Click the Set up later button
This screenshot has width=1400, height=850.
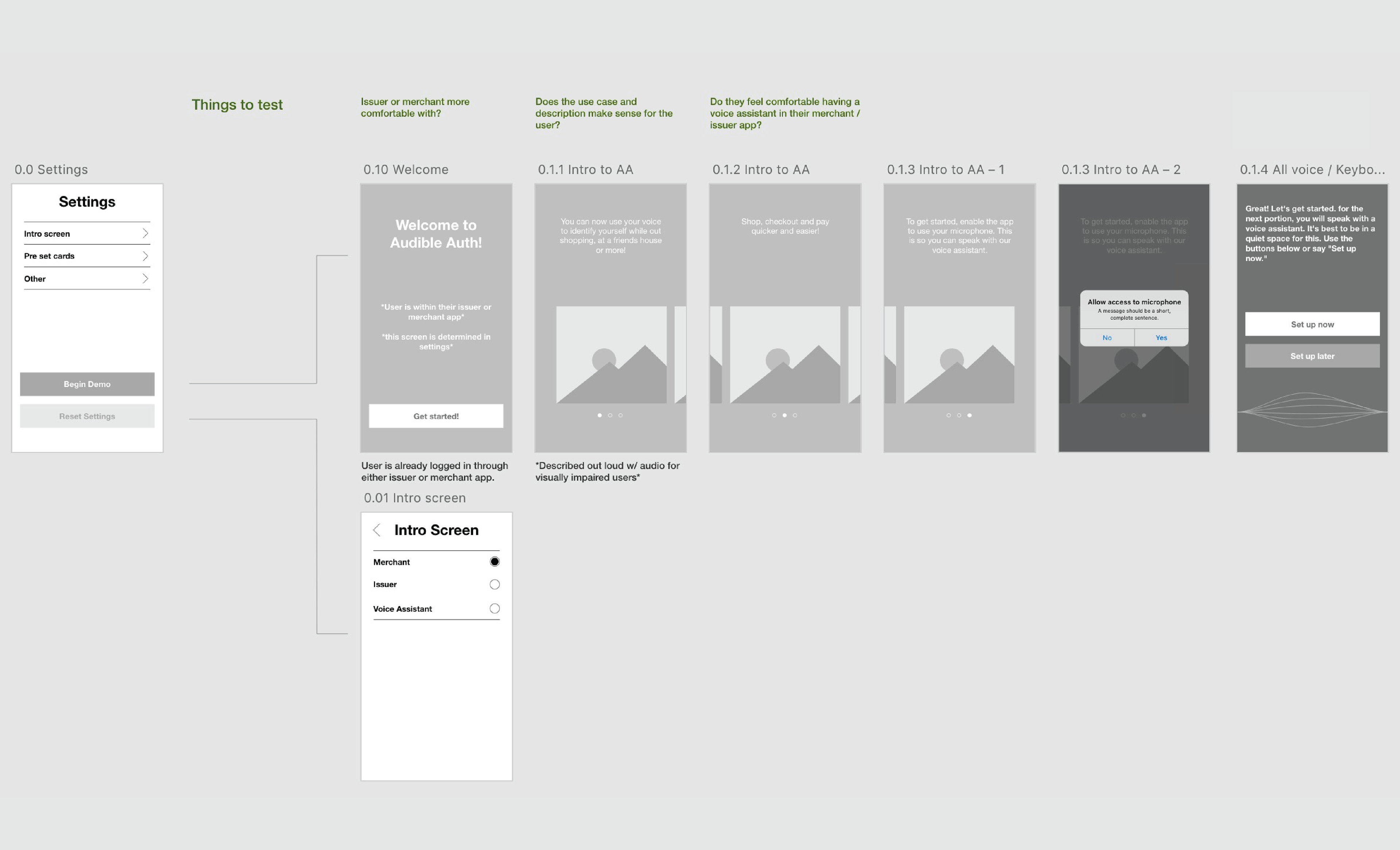(1312, 356)
